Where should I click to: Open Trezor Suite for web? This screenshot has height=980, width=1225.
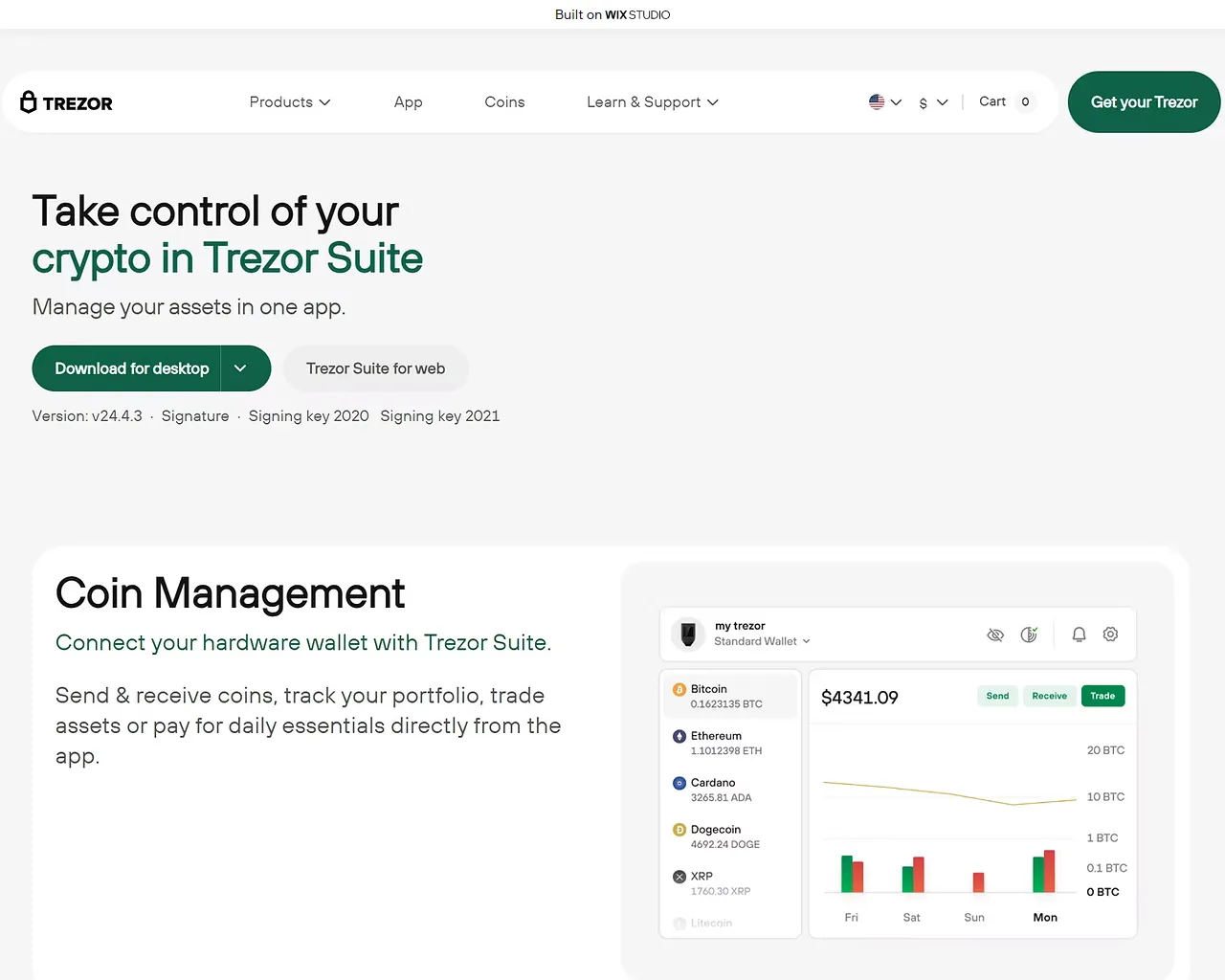point(375,368)
